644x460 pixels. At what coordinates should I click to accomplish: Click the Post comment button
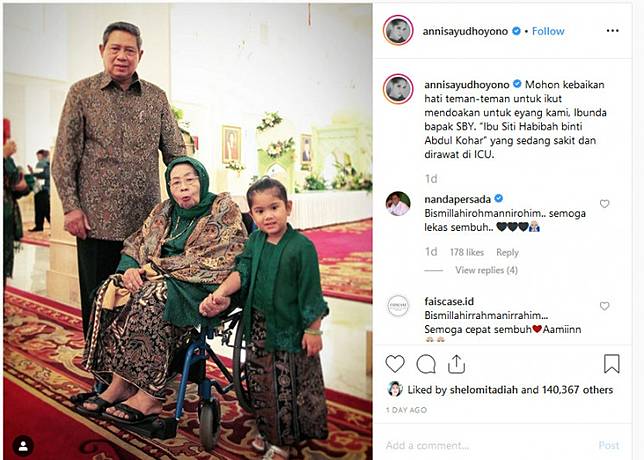tap(609, 445)
